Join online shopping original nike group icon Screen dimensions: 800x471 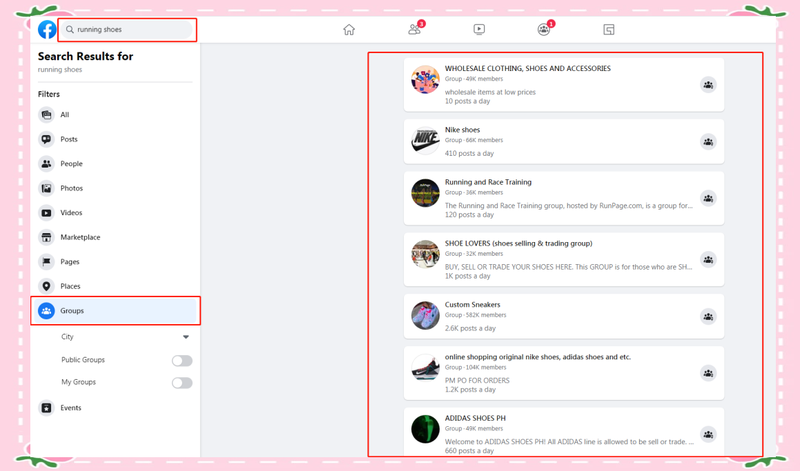(x=708, y=373)
